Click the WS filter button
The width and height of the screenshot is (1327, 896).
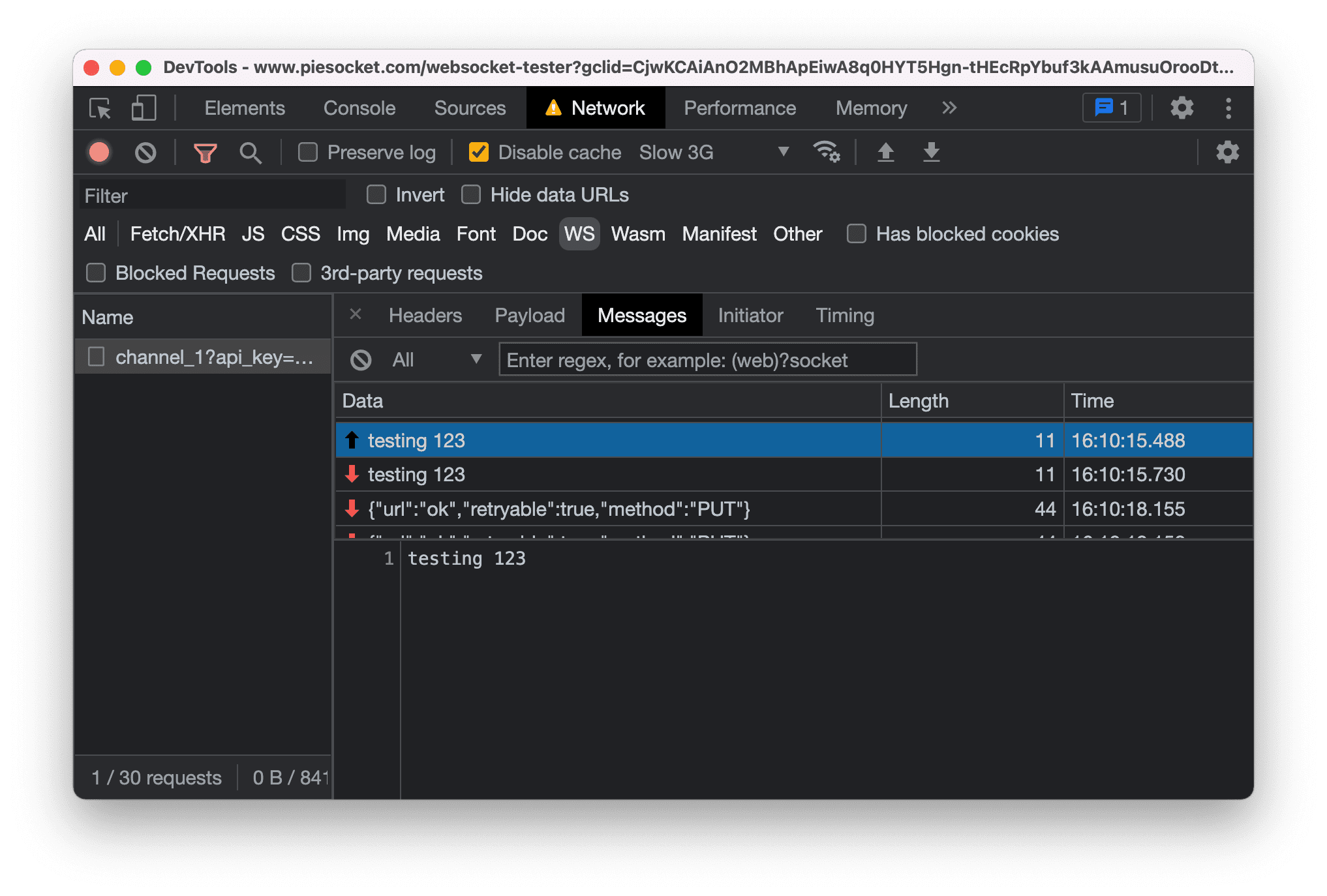coord(579,233)
